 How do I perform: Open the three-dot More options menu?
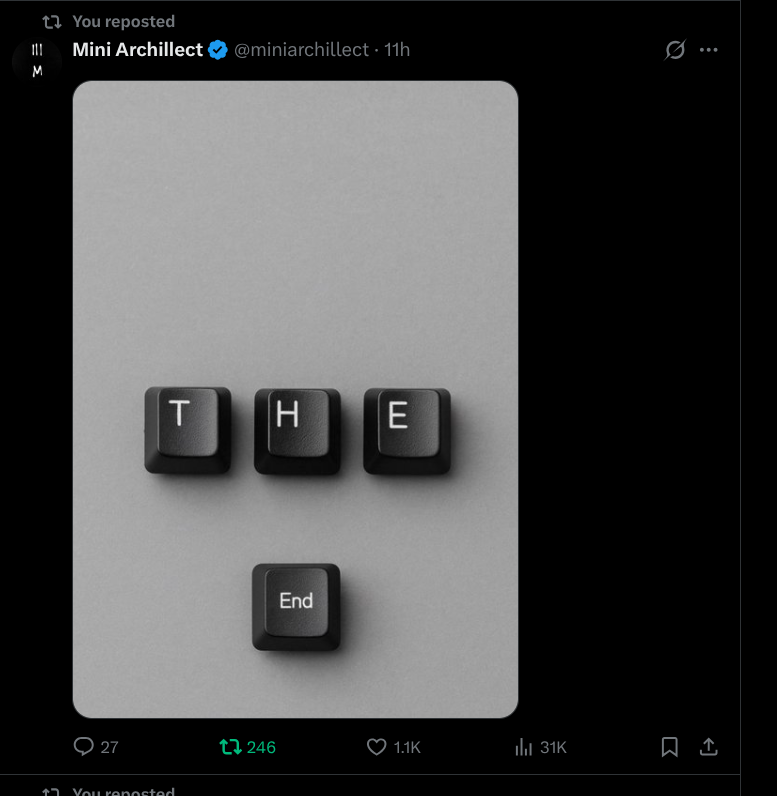709,50
